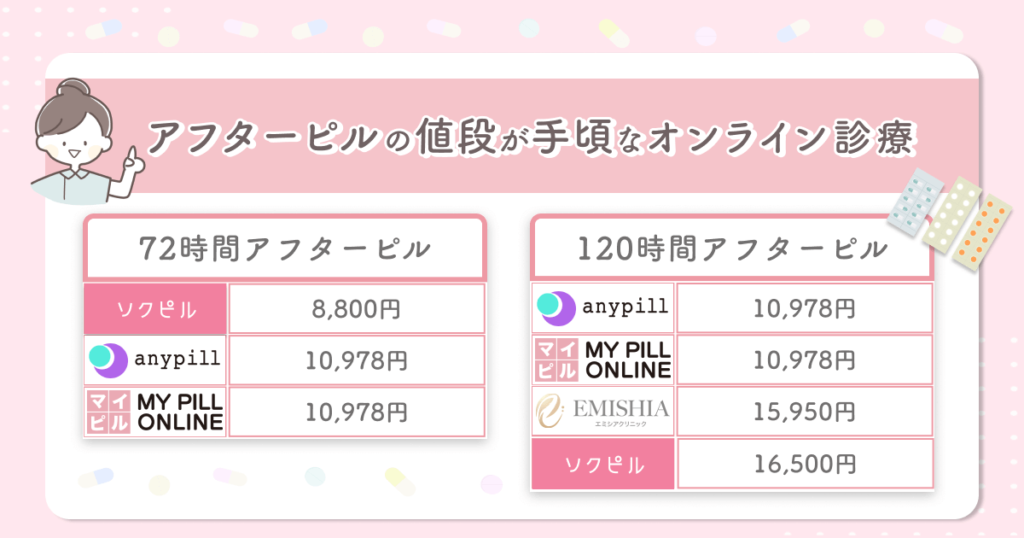1024x538 pixels.
Task: Click the EMISHIA text logo
Action: (621, 409)
